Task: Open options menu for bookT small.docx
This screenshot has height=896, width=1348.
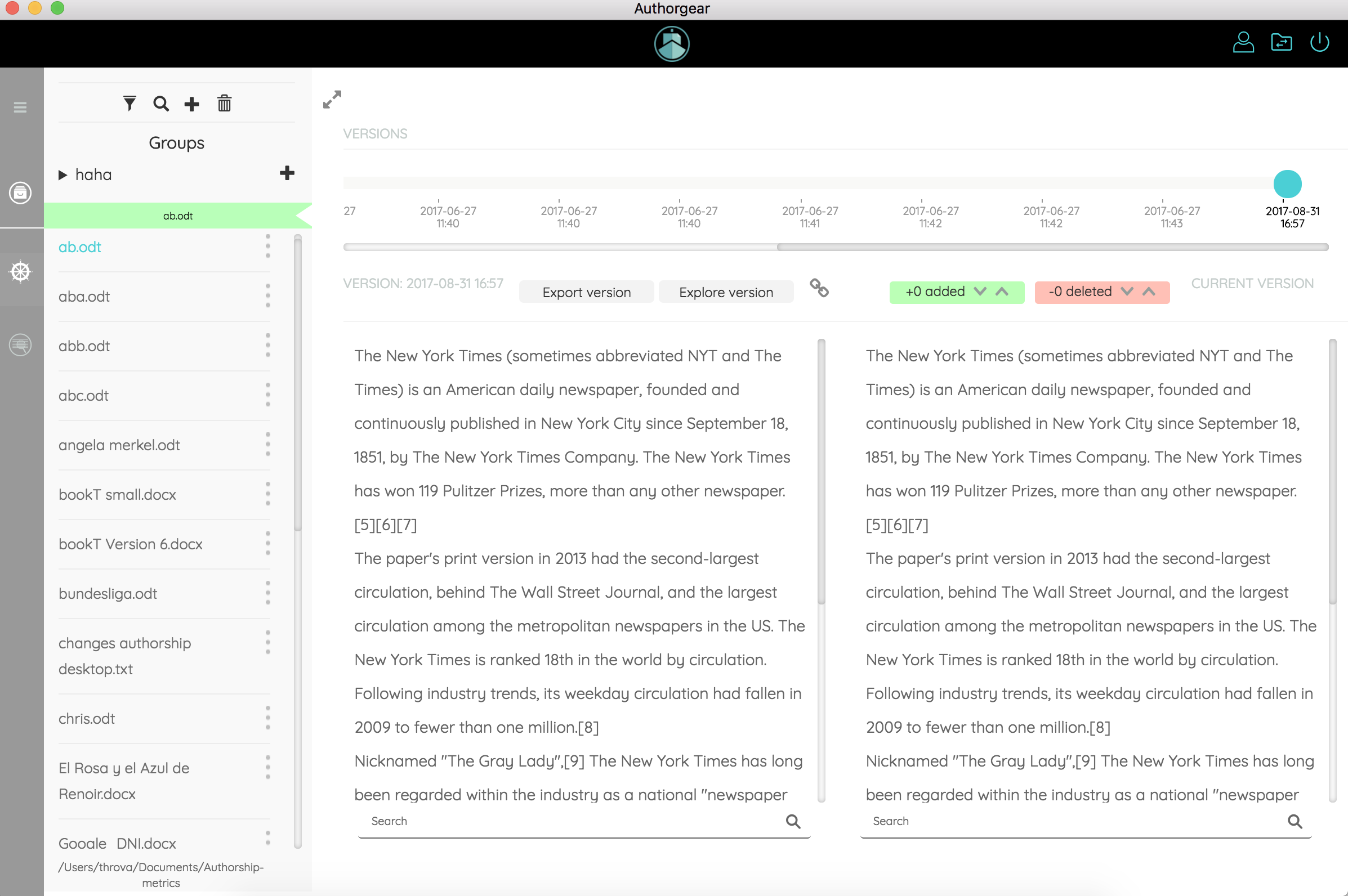Action: click(267, 494)
